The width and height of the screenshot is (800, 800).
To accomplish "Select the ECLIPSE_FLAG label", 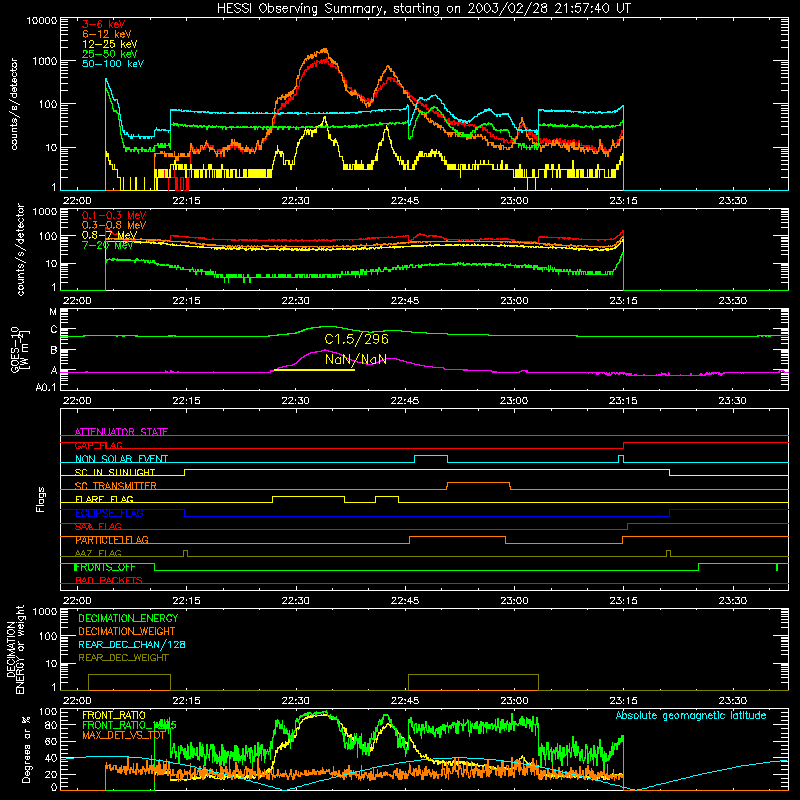I will coord(109,513).
